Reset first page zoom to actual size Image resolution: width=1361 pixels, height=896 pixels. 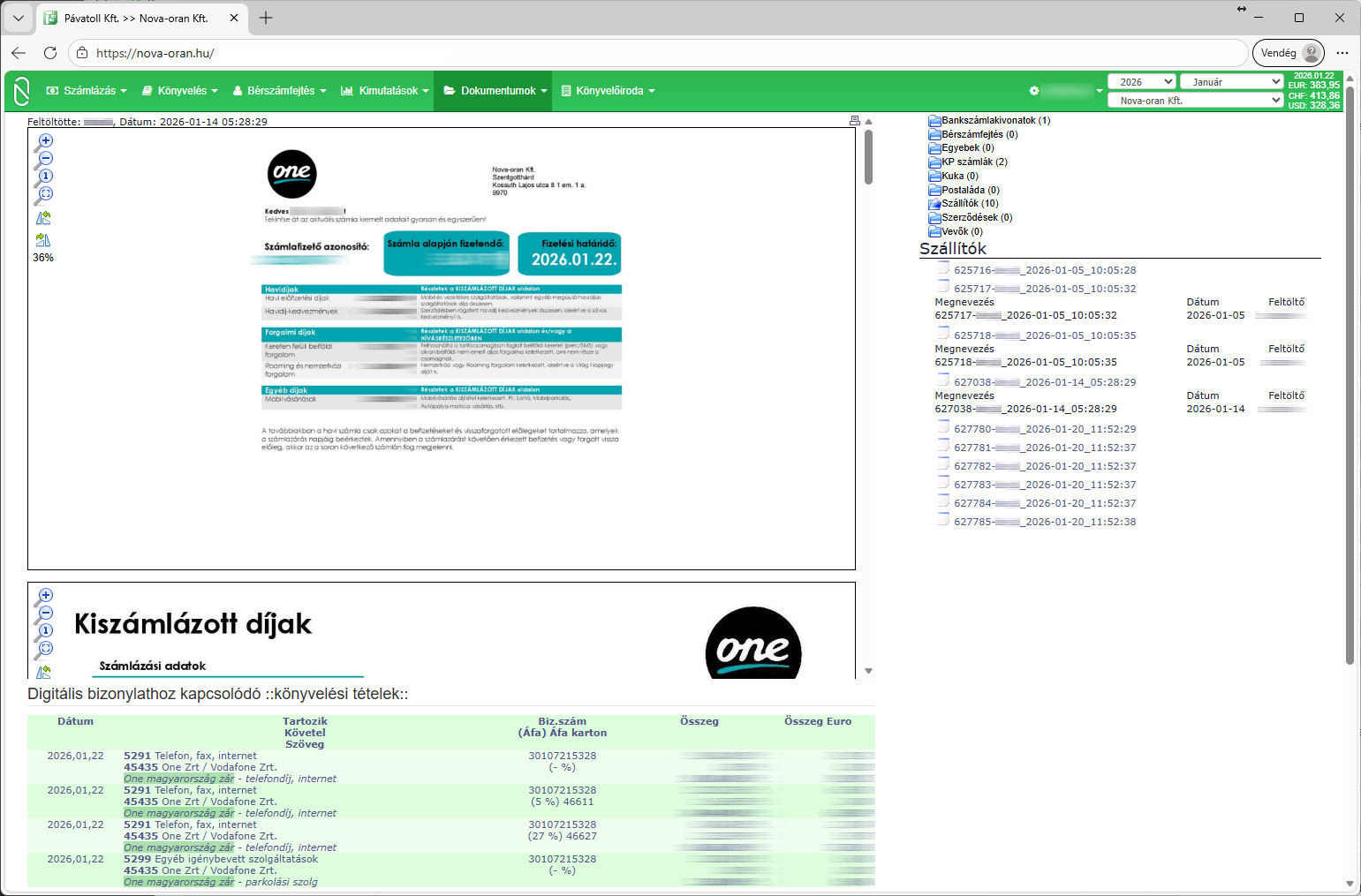(44, 177)
